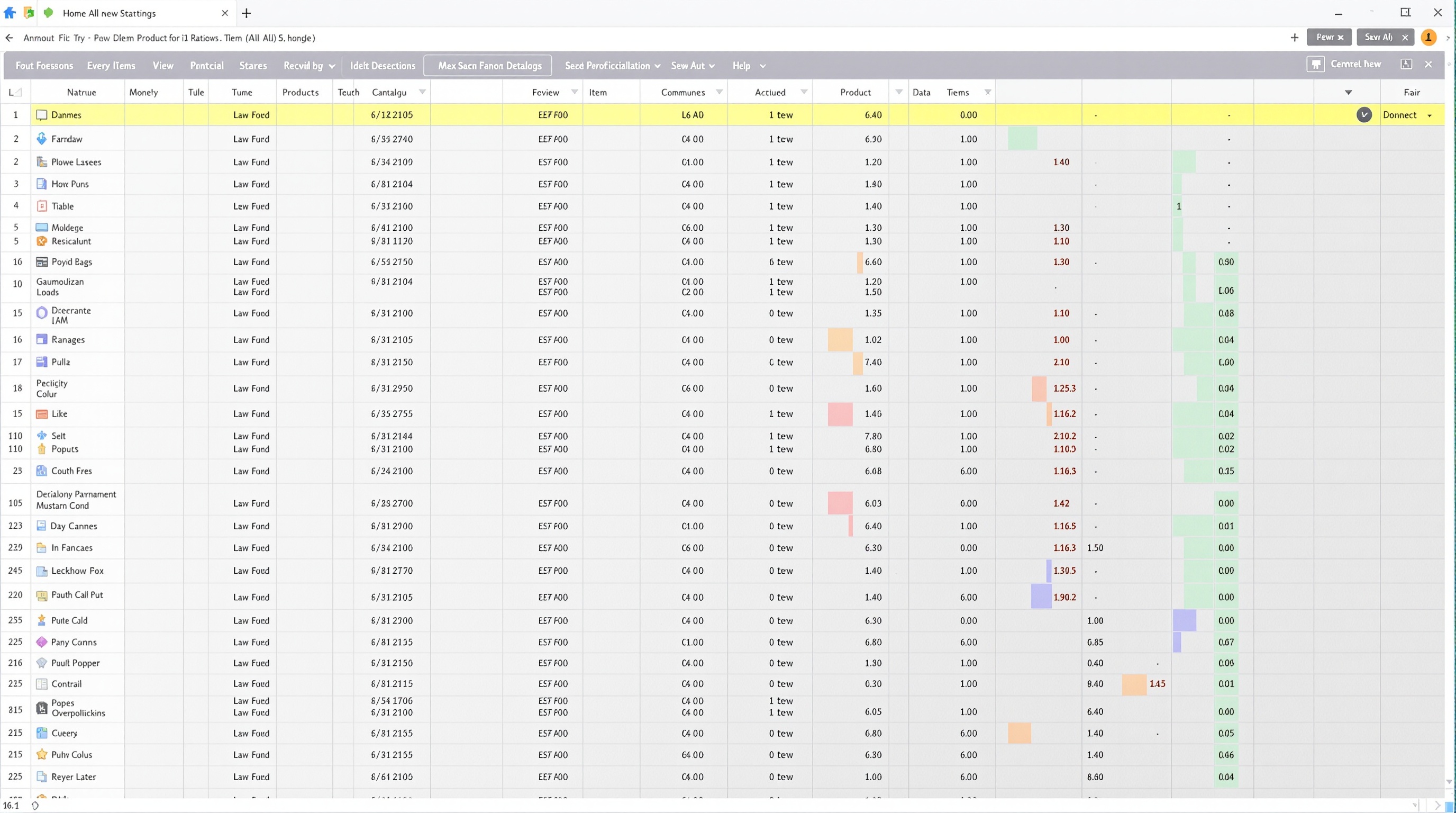This screenshot has height=813, width=1456.
Task: Toggle the Danmes row checkbox
Action: click(x=41, y=115)
